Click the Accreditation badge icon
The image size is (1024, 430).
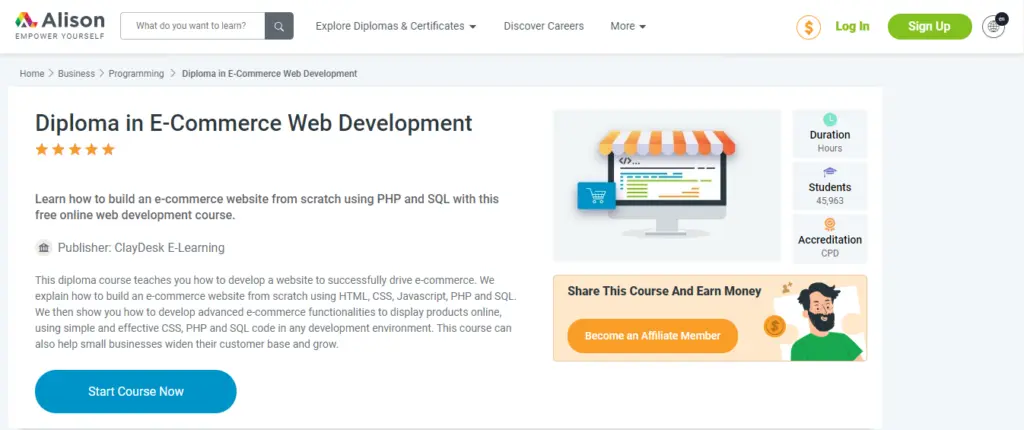[829, 224]
